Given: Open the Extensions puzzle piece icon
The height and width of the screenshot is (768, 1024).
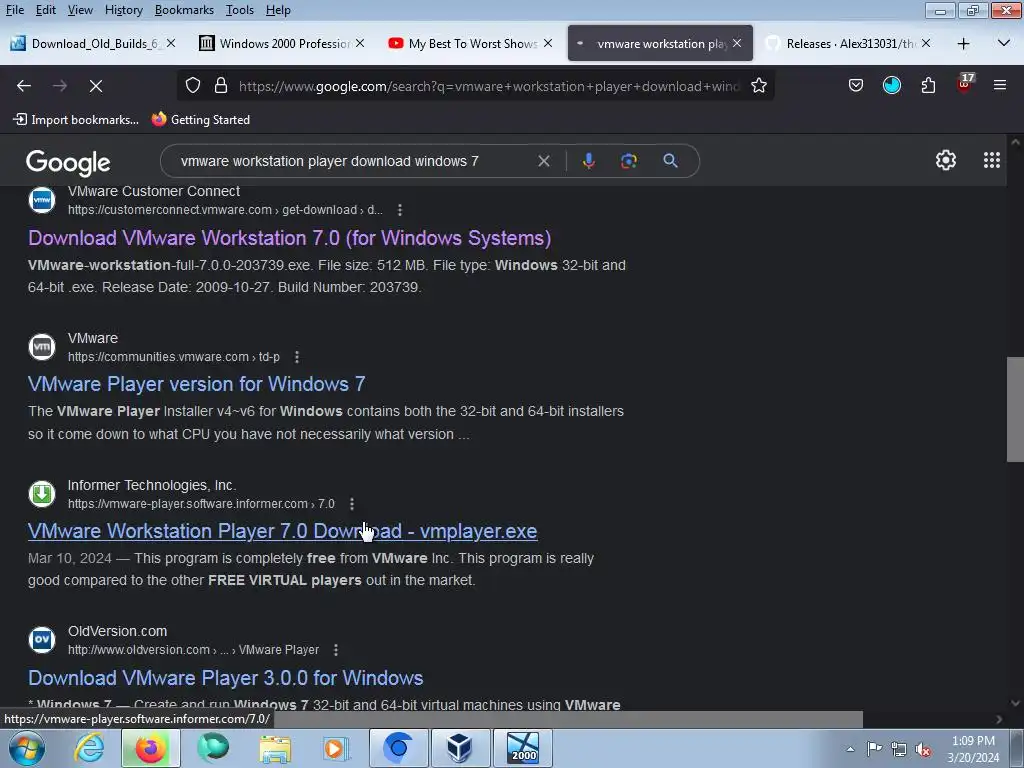Looking at the screenshot, I should click(x=928, y=86).
